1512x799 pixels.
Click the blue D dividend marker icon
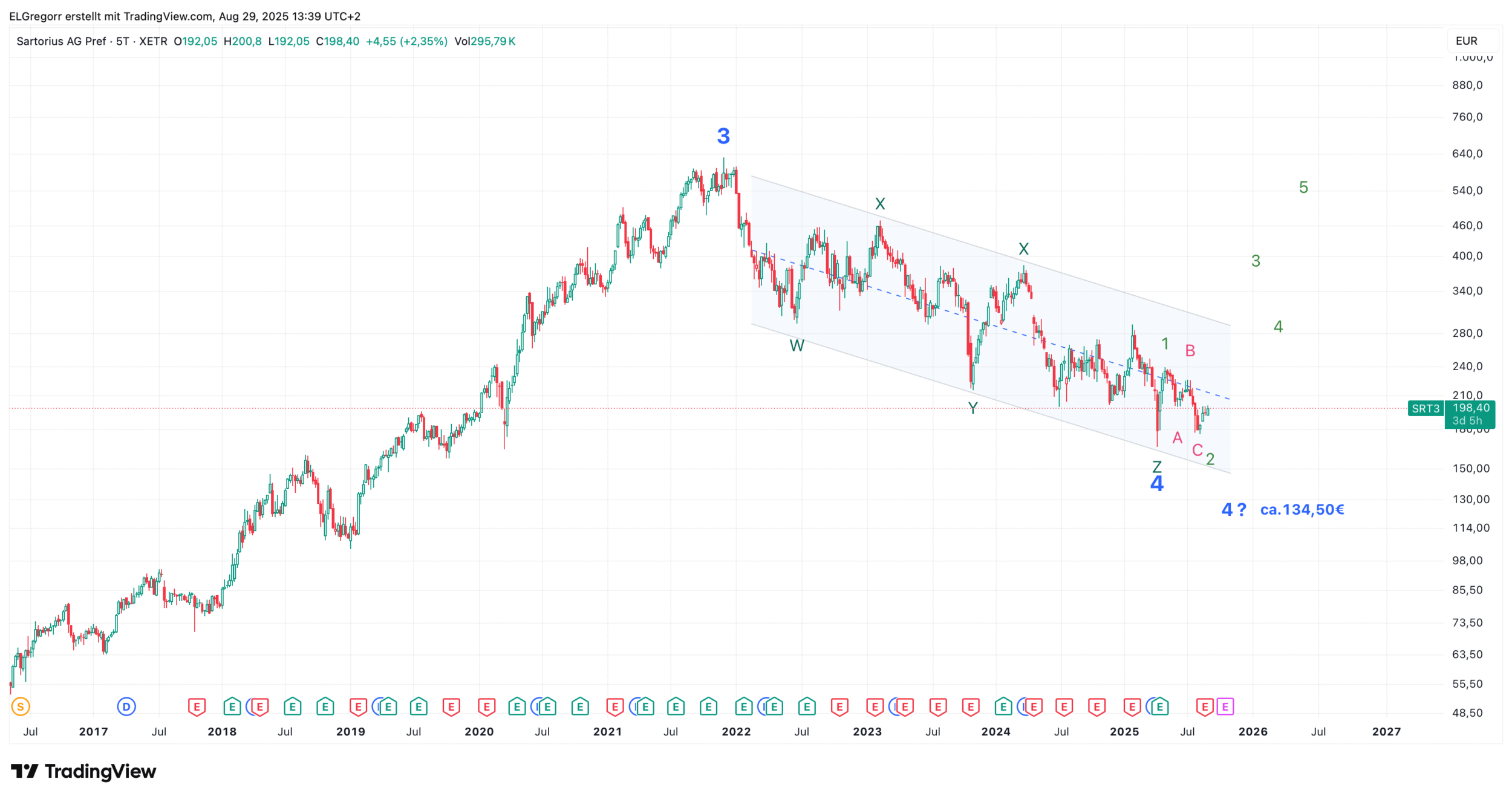(x=126, y=706)
